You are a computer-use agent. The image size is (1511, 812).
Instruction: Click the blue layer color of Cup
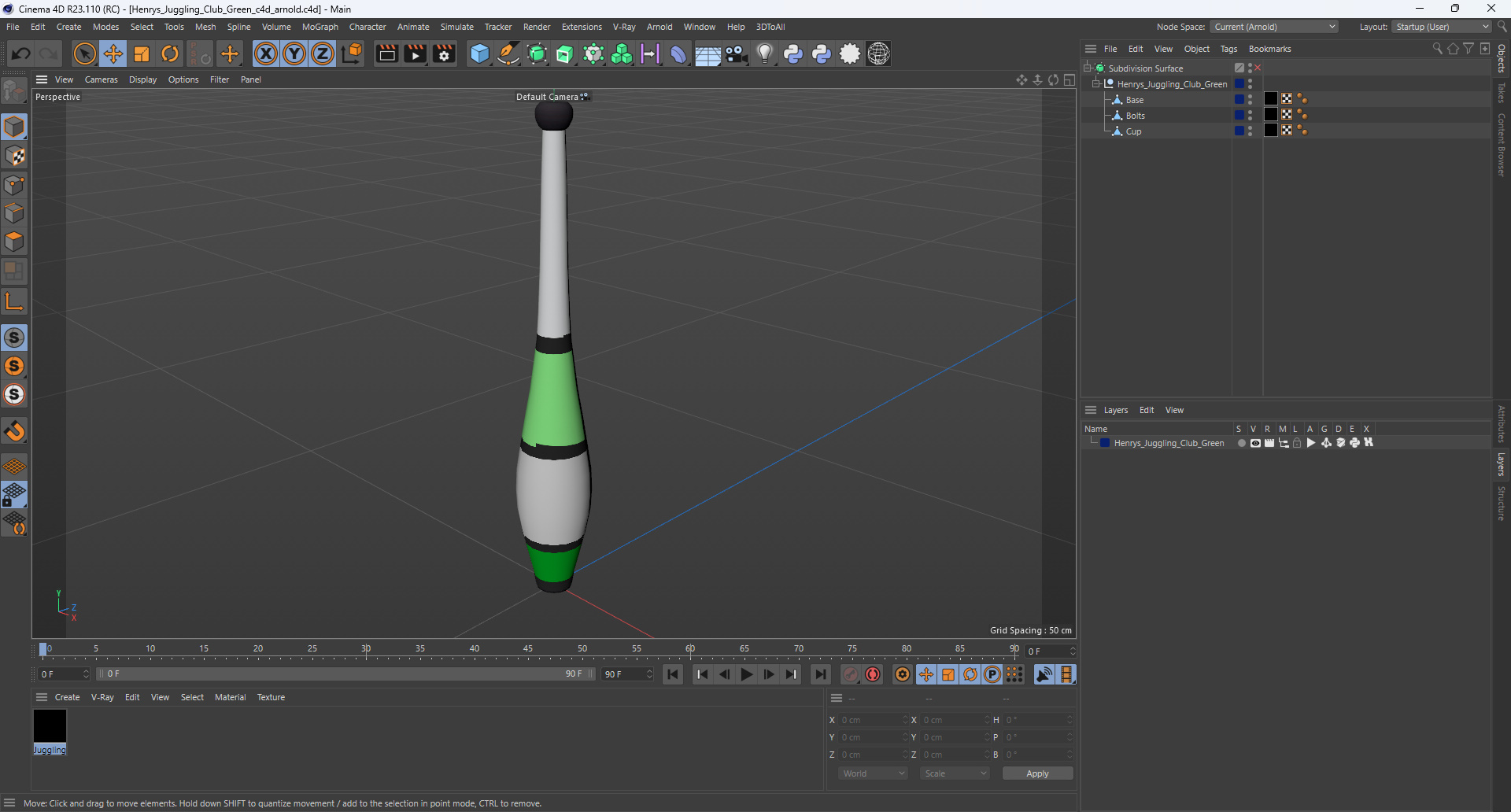coord(1239,131)
